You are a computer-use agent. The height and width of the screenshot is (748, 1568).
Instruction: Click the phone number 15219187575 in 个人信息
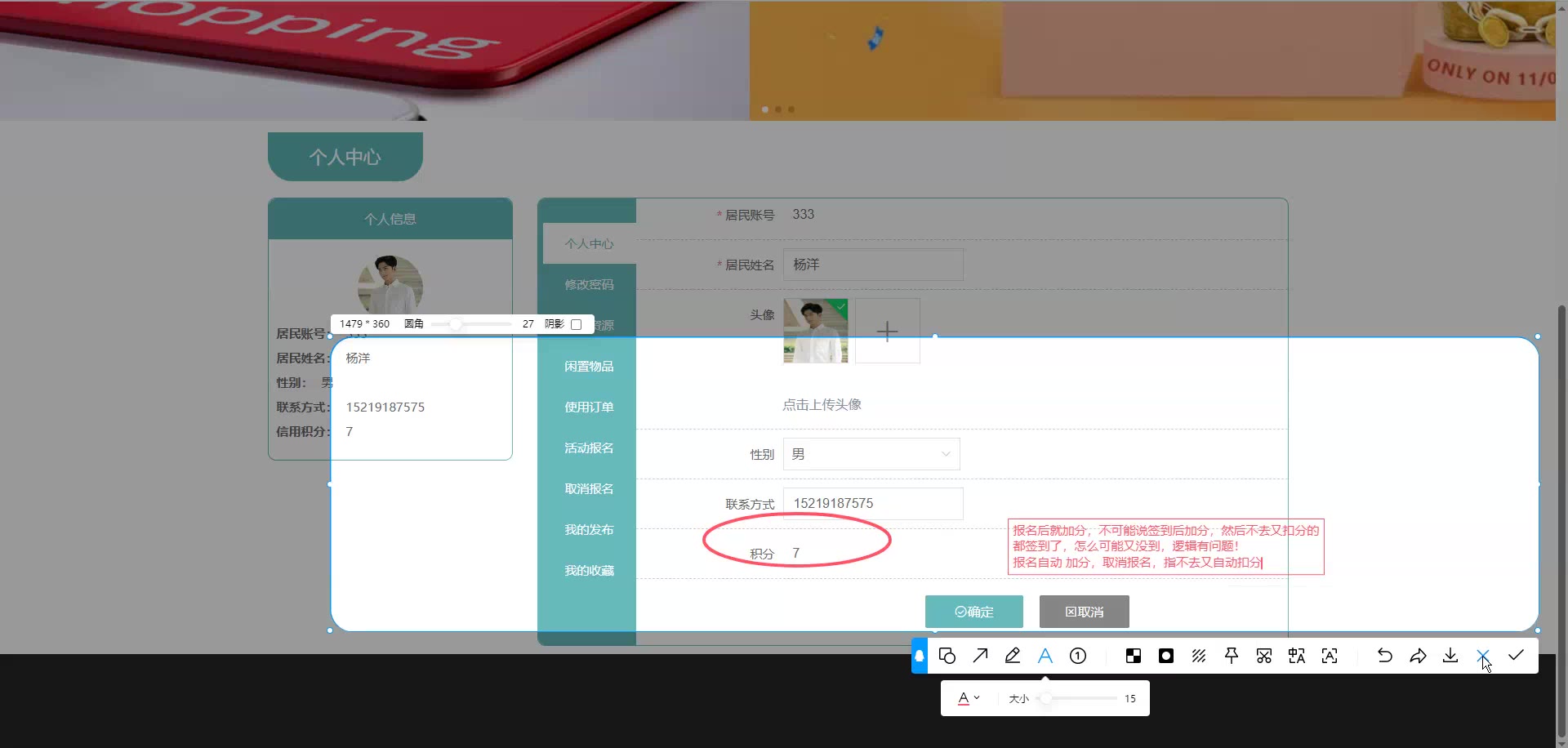pyautogui.click(x=385, y=407)
